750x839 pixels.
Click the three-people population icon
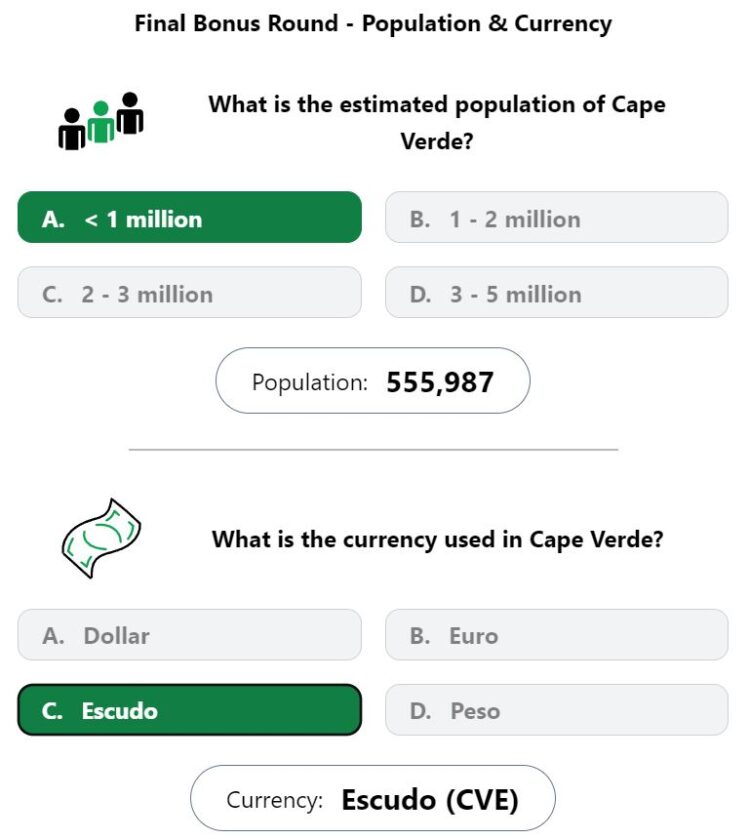click(101, 121)
